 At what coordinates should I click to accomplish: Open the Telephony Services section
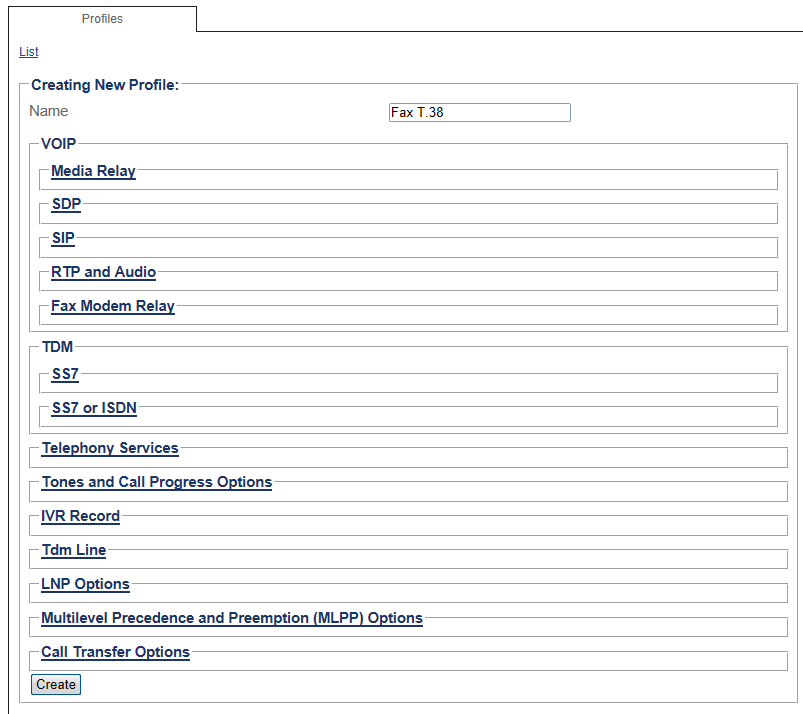pos(110,448)
